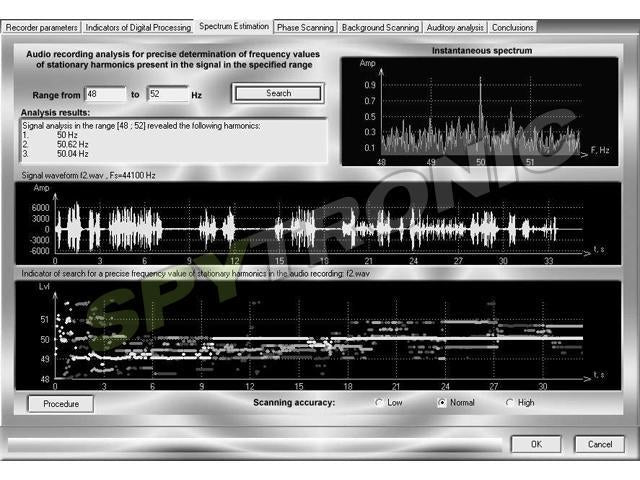Set scanning accuracy to High
Viewport: 640px width, 480px height.
tap(520, 403)
